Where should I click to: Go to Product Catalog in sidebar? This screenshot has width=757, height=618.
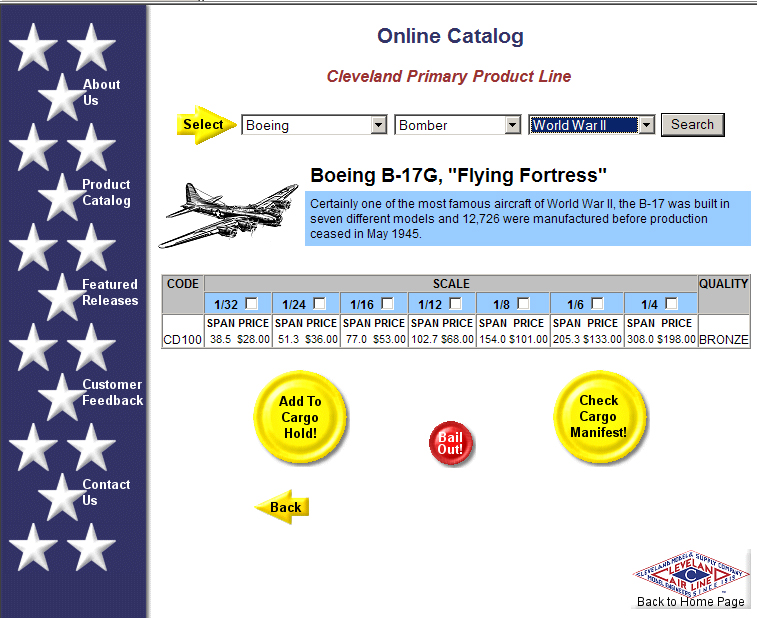click(x=106, y=192)
